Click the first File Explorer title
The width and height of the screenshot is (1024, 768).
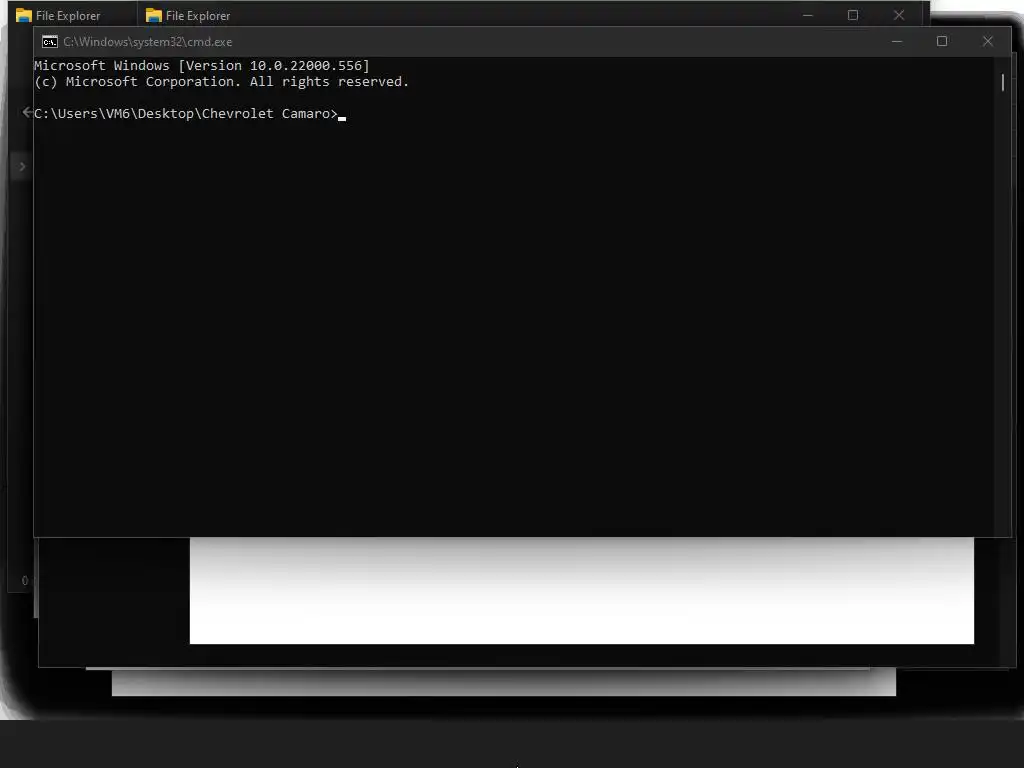[x=68, y=16]
